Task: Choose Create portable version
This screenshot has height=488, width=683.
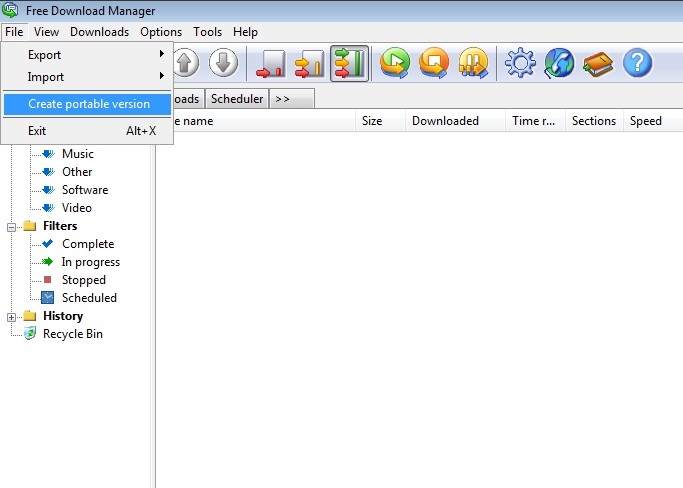Action: [x=87, y=104]
